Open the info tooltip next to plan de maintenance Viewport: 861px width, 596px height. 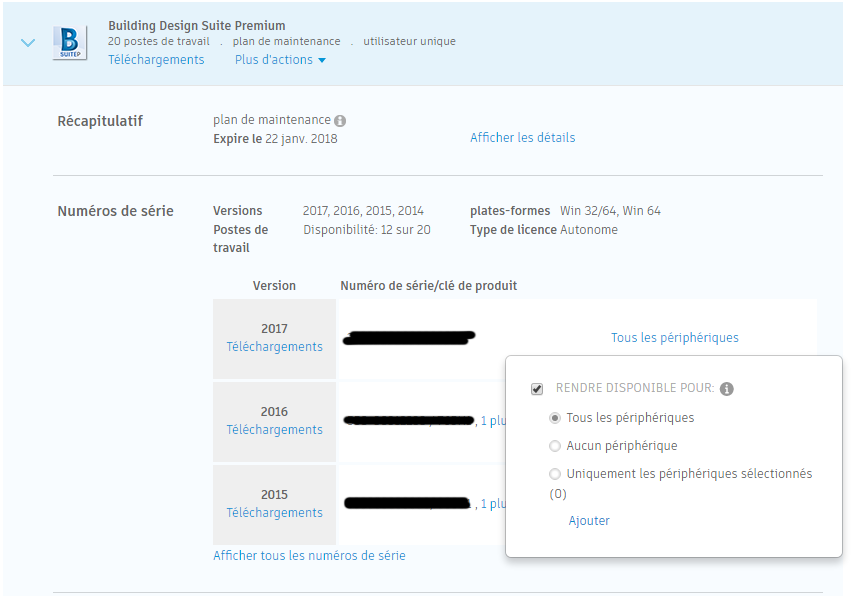(x=339, y=118)
